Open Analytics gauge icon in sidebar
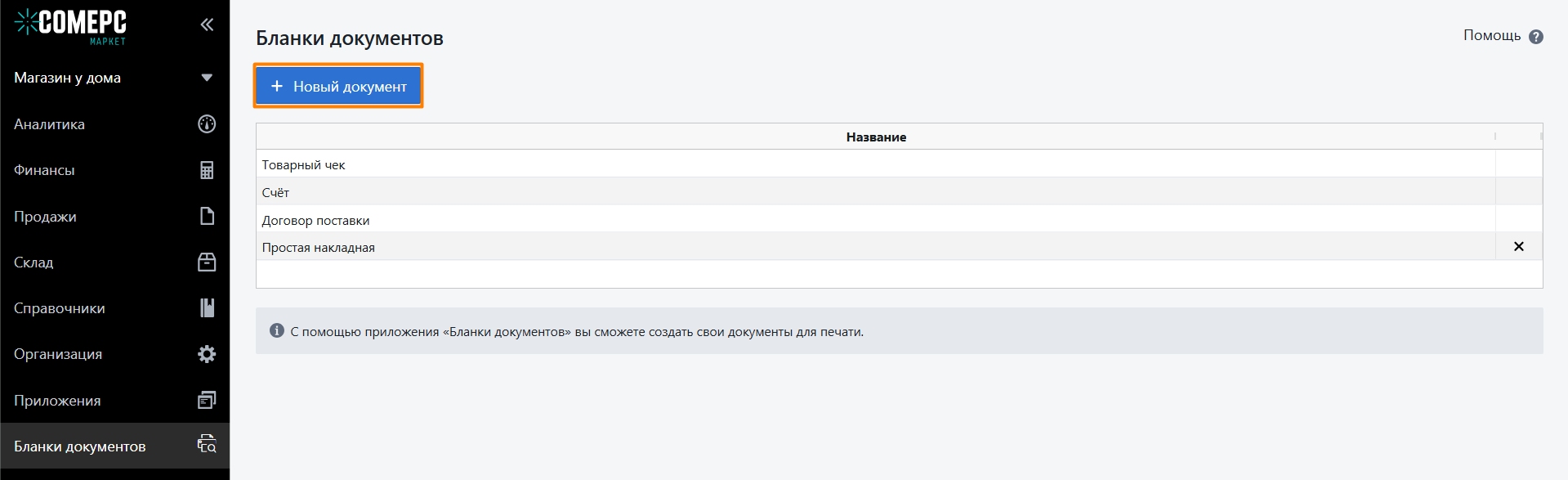The width and height of the screenshot is (1568, 480). point(207,123)
